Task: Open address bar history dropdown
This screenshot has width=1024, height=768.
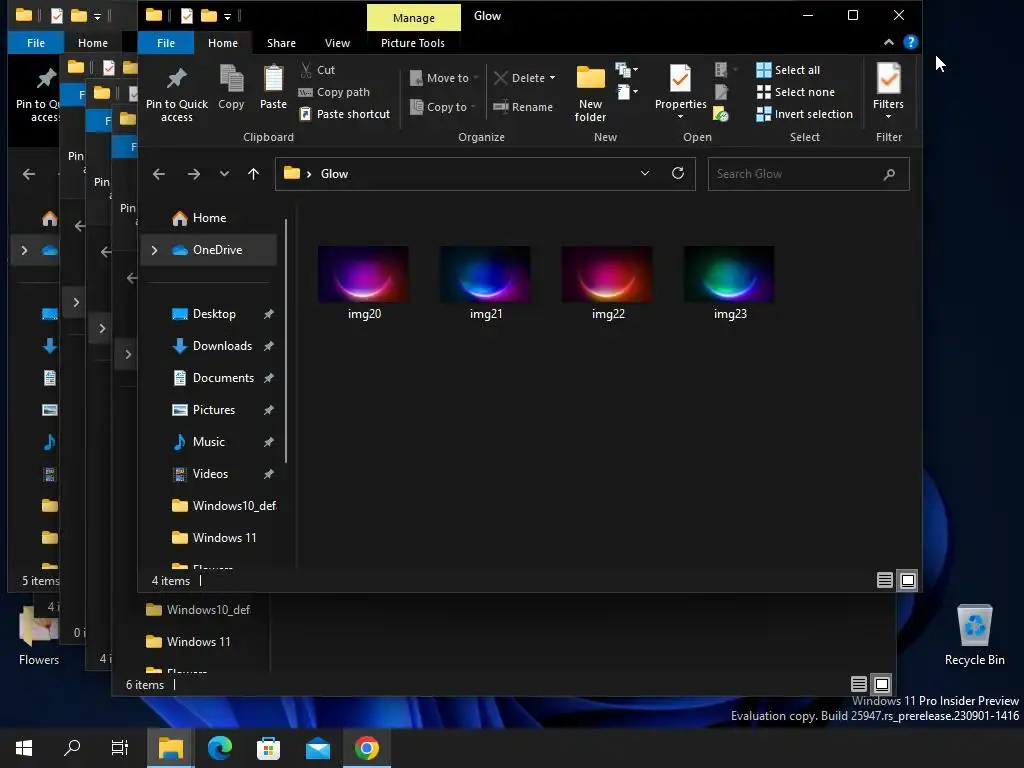Action: 645,173
